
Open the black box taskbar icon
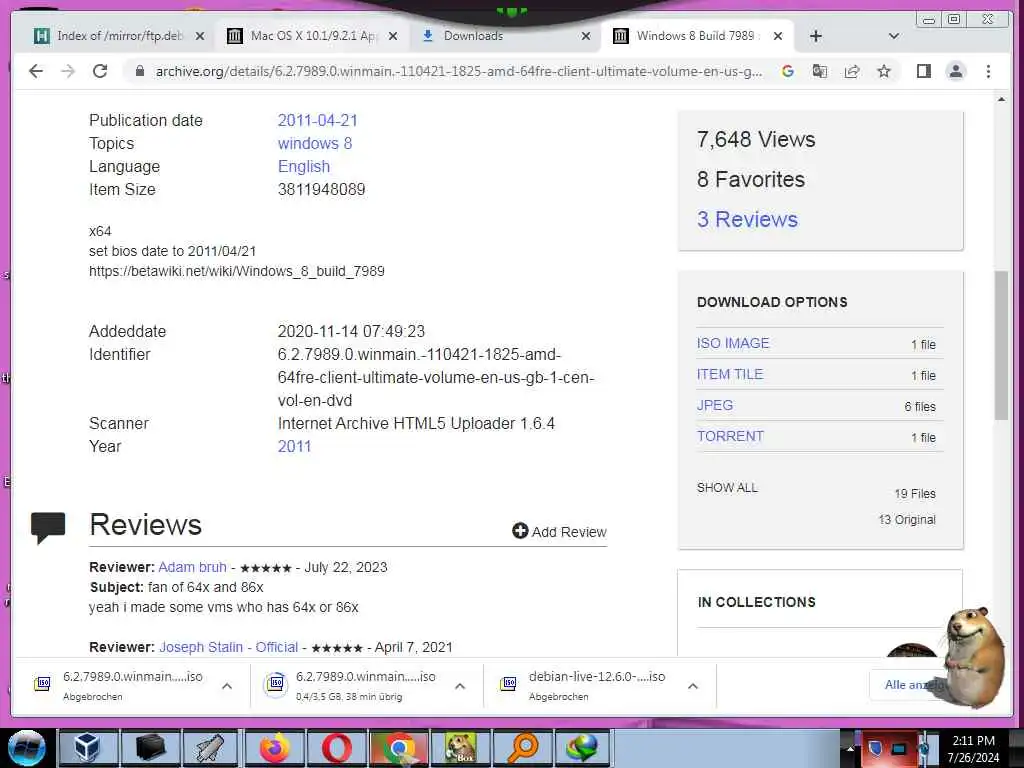pos(150,748)
